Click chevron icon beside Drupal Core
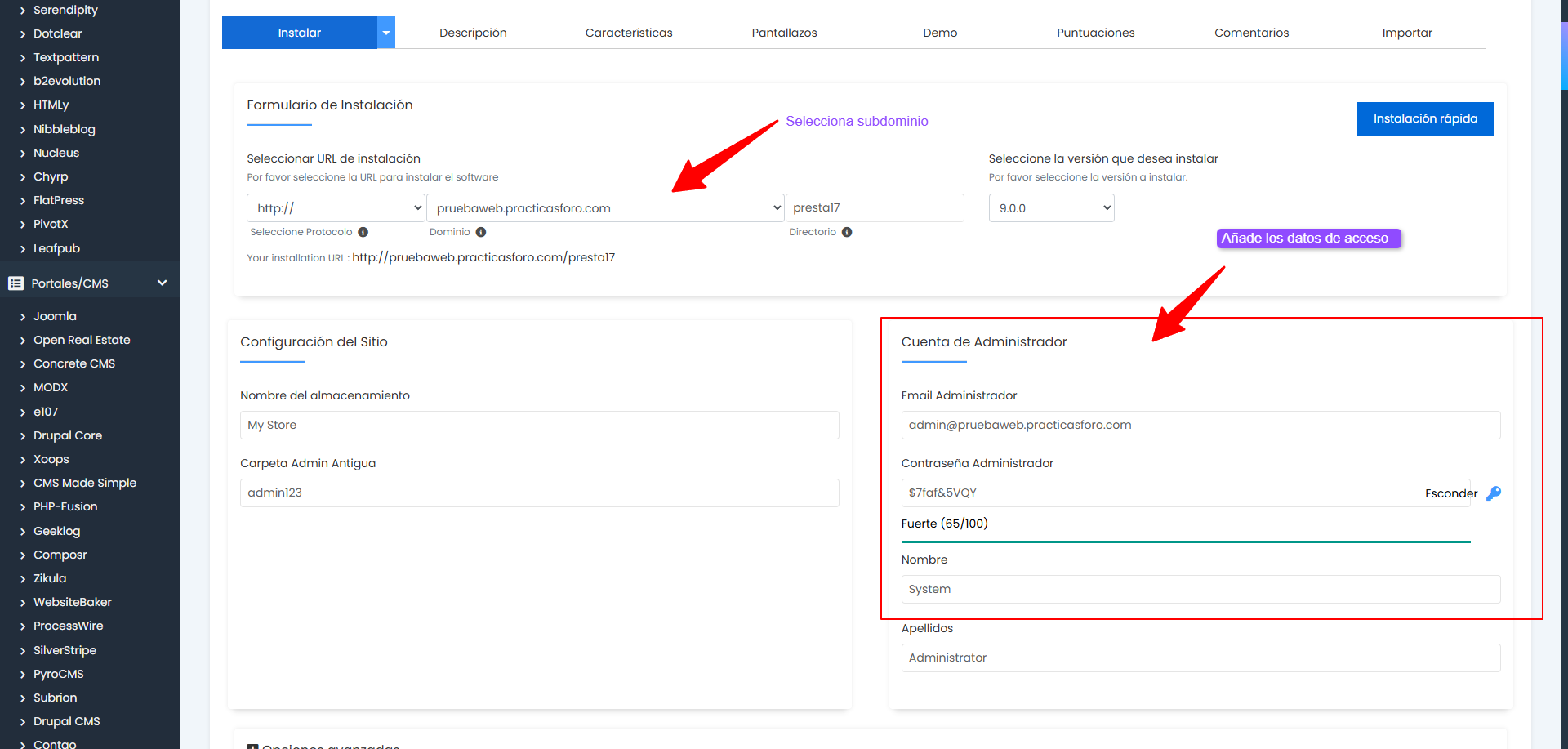The height and width of the screenshot is (749, 1568). (x=23, y=436)
